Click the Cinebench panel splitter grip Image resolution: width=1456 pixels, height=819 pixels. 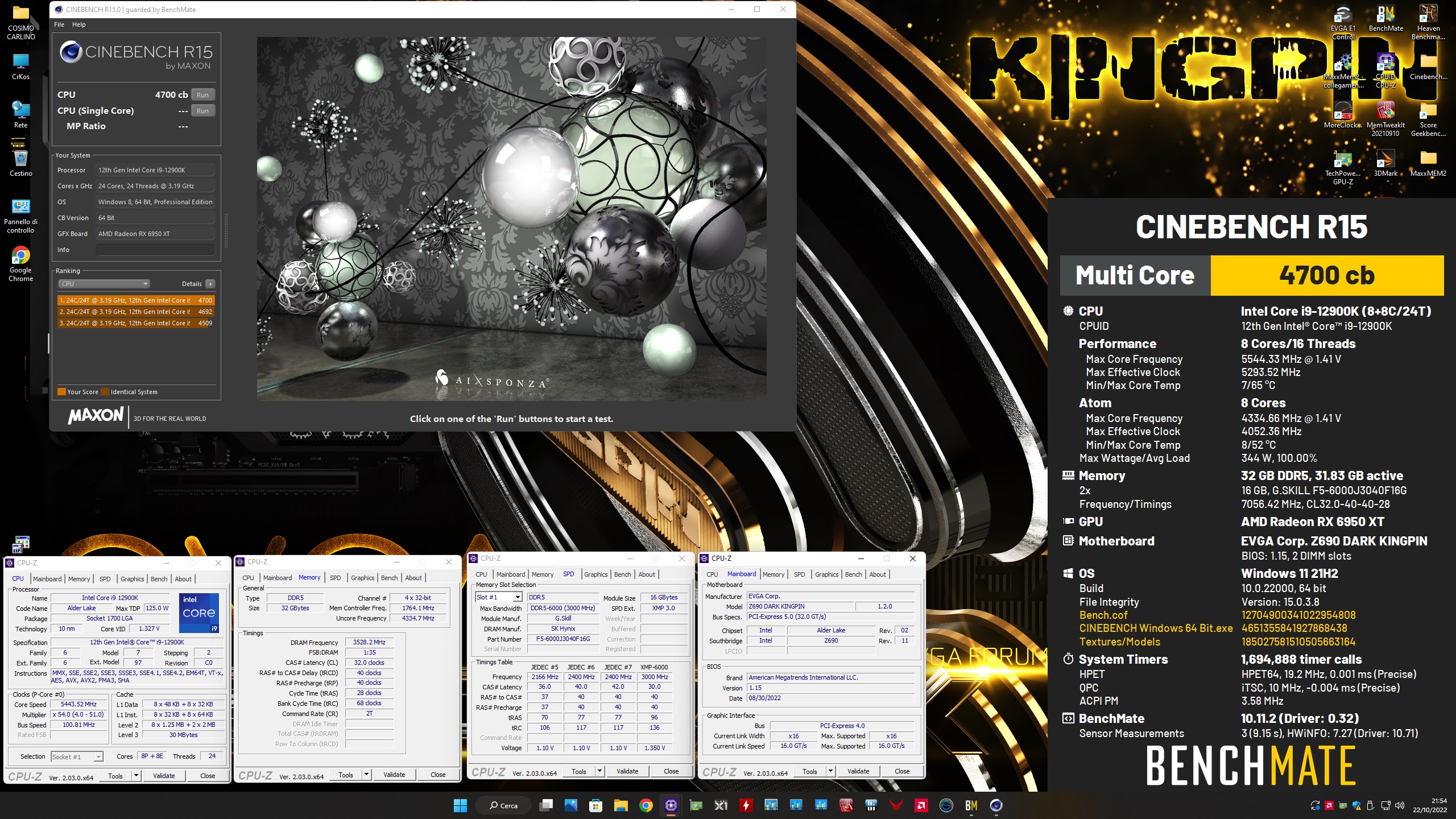[x=226, y=230]
